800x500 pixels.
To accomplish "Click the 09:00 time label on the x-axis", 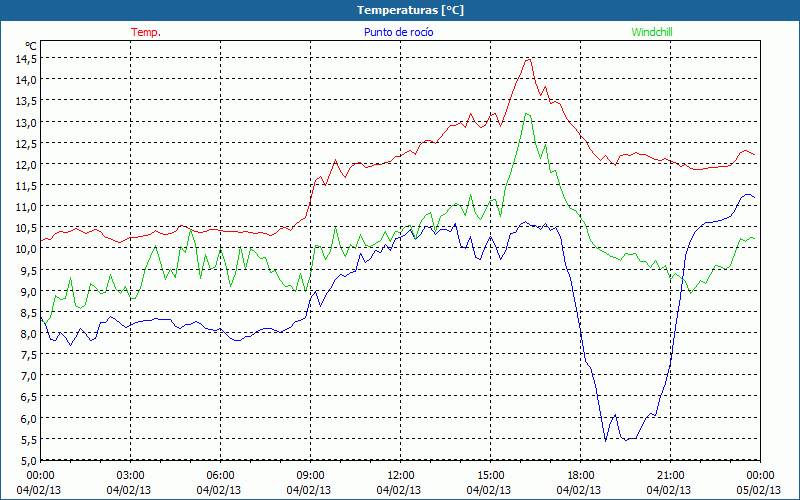I will coord(310,476).
